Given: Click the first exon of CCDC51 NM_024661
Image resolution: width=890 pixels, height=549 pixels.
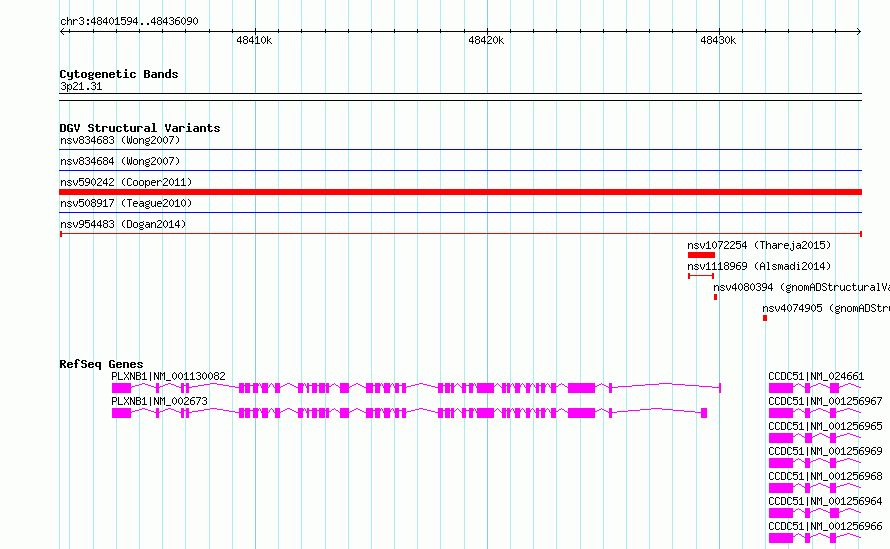Looking at the screenshot, I should [x=780, y=388].
